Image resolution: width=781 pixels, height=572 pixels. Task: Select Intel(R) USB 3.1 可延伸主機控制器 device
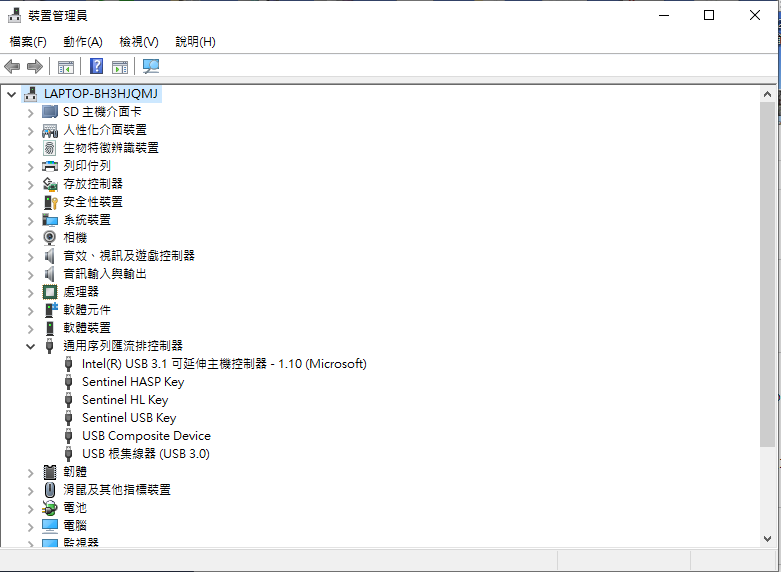tap(224, 364)
